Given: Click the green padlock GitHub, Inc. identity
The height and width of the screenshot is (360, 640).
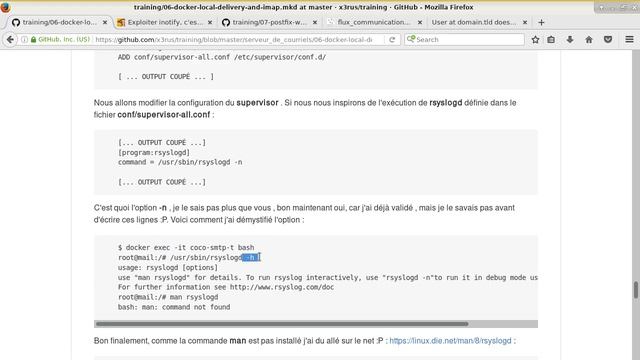Looking at the screenshot, I should 60,40.
